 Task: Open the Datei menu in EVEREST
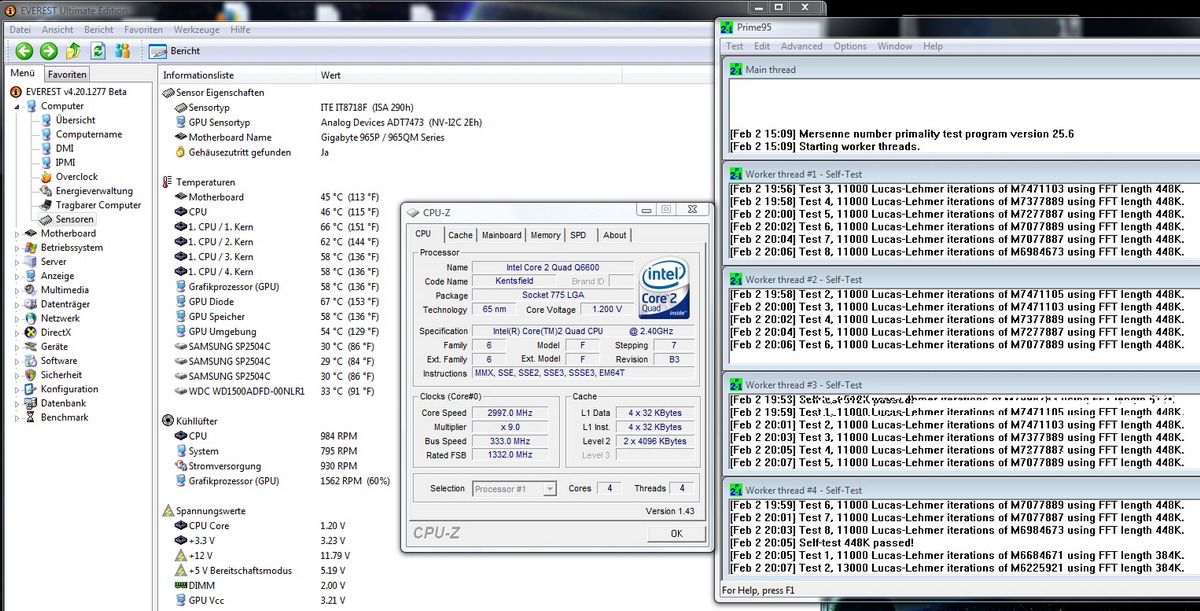(20, 30)
